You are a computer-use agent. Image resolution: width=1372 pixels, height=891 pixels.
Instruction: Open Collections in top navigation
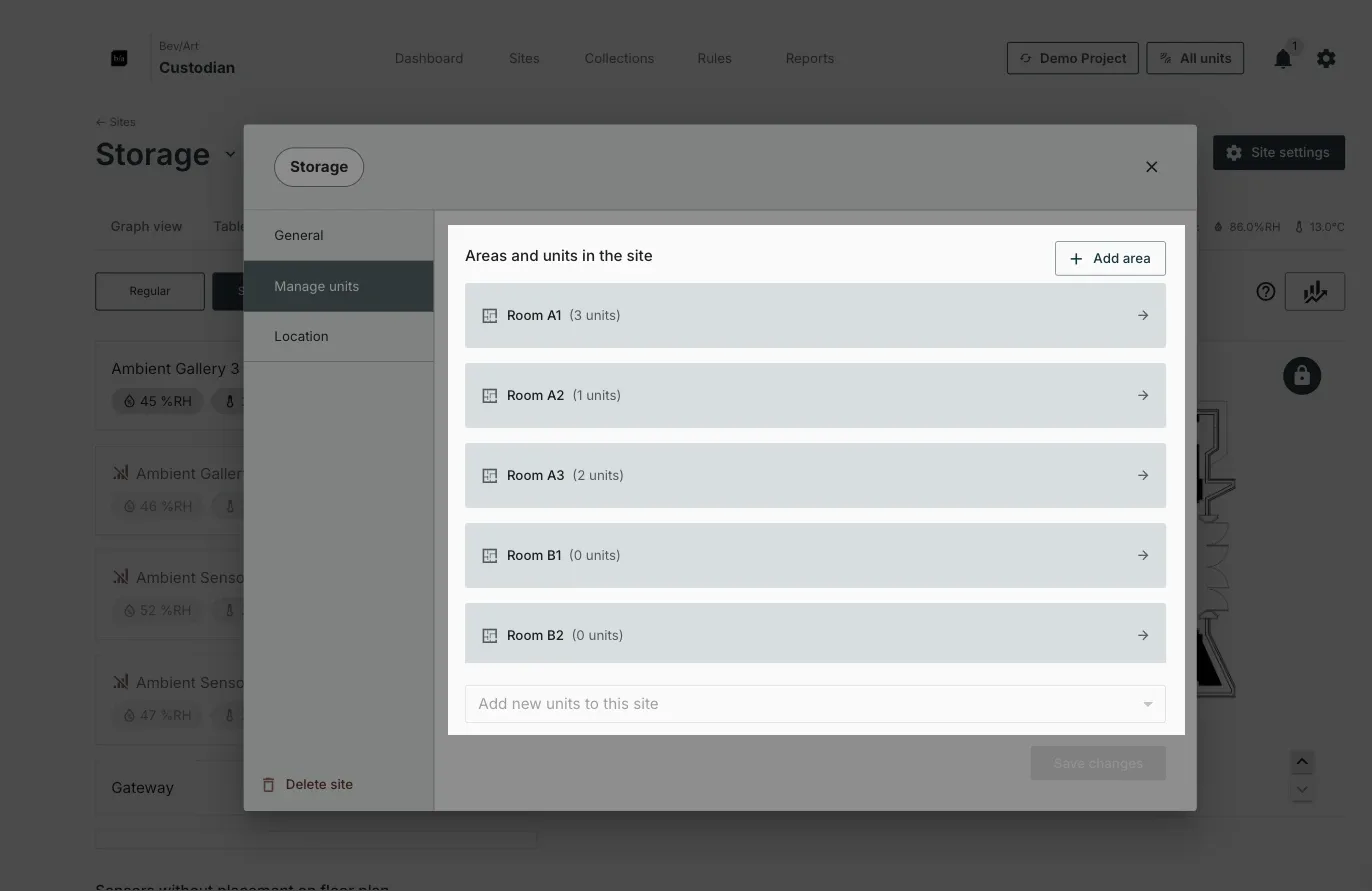click(619, 58)
